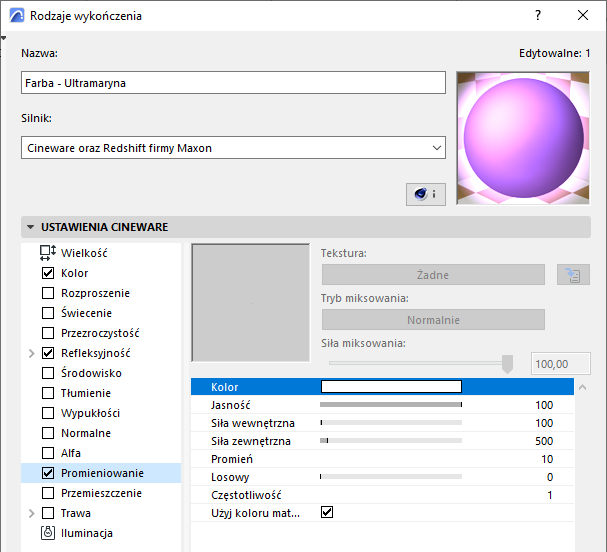This screenshot has height=552, width=607.
Task: Click the gray texture preview box
Action: pyautogui.click(x=250, y=303)
